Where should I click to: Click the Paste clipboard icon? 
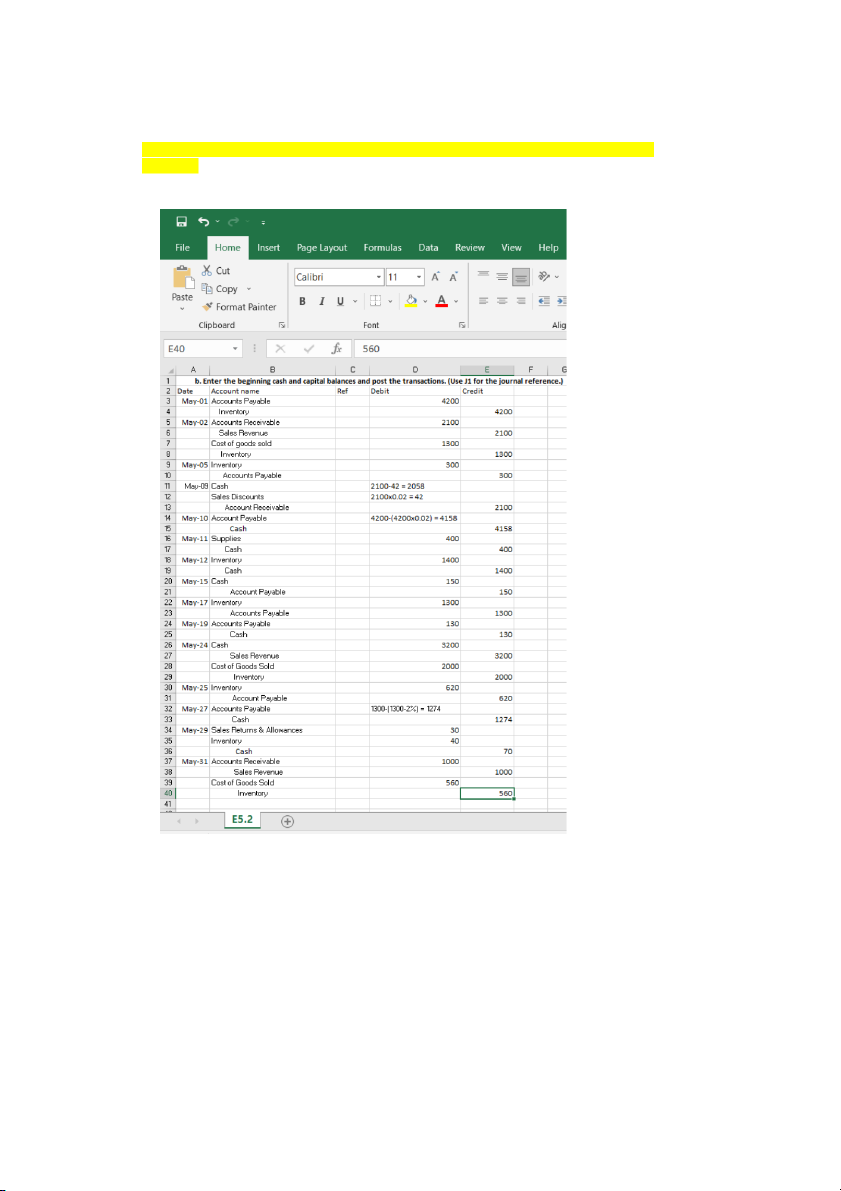(x=182, y=280)
